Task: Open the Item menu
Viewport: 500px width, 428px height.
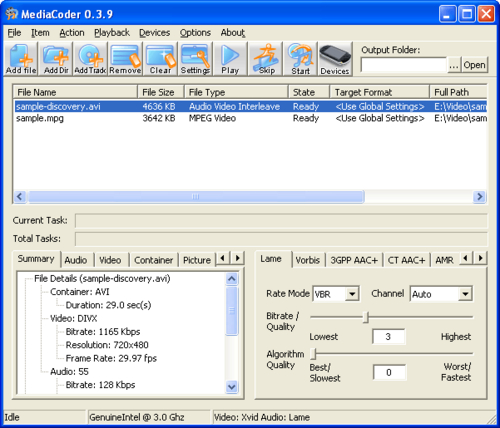Action: tap(40, 33)
